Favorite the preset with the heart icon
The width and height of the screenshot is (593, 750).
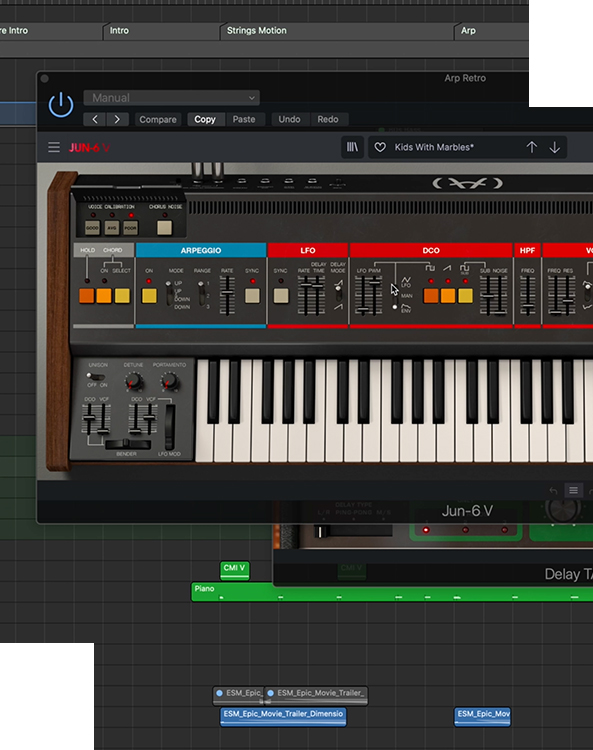[x=380, y=147]
